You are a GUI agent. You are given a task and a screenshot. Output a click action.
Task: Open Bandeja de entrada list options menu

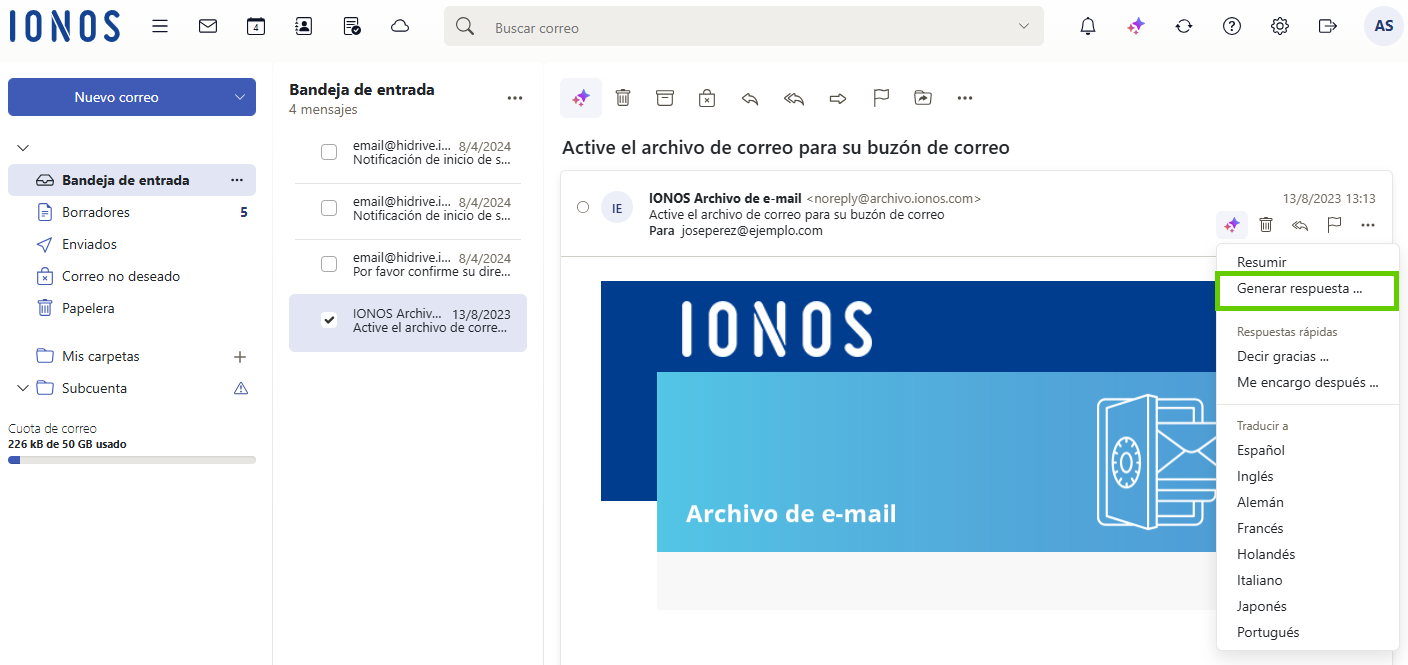515,98
